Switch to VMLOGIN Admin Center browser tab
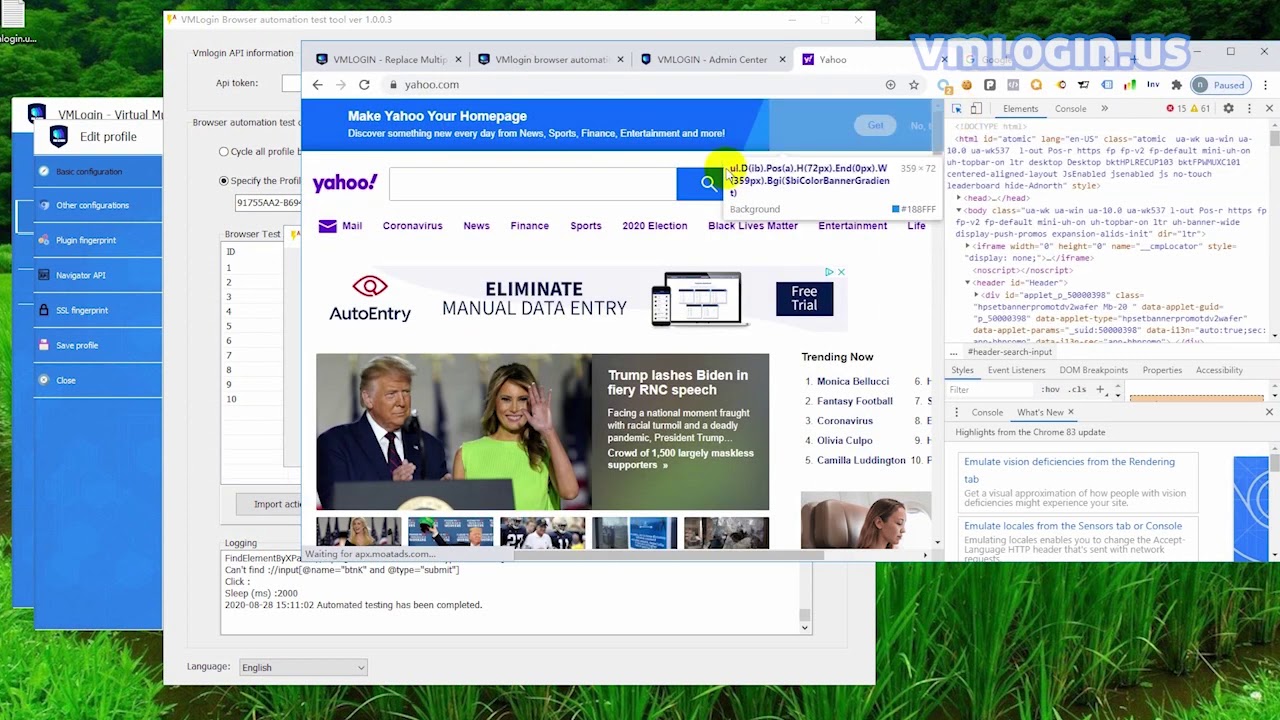 [x=712, y=60]
